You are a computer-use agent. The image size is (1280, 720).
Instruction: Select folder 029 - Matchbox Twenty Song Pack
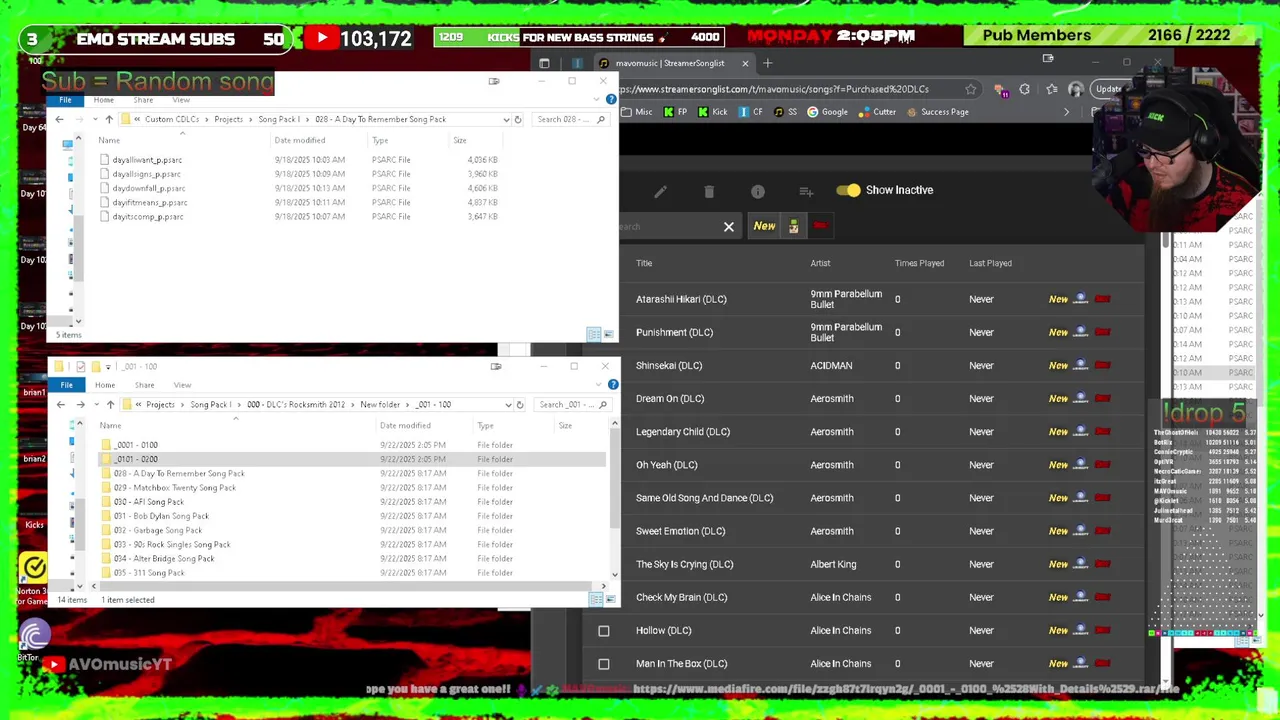tap(175, 488)
